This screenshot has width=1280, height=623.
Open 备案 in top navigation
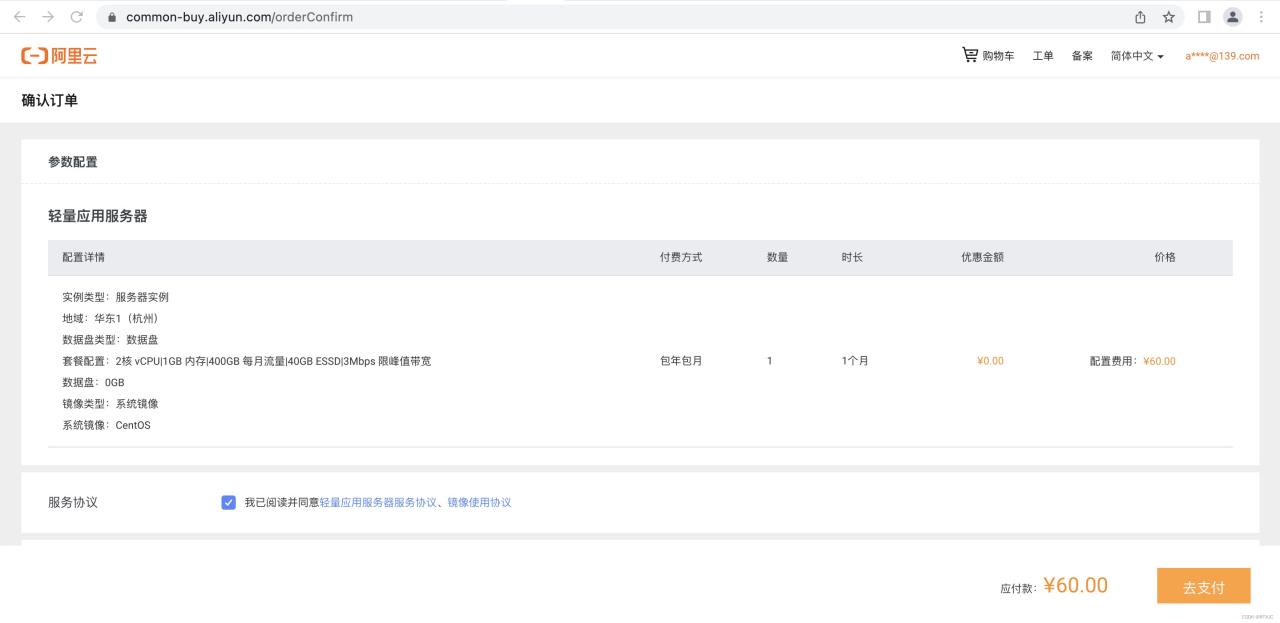tap(1082, 56)
